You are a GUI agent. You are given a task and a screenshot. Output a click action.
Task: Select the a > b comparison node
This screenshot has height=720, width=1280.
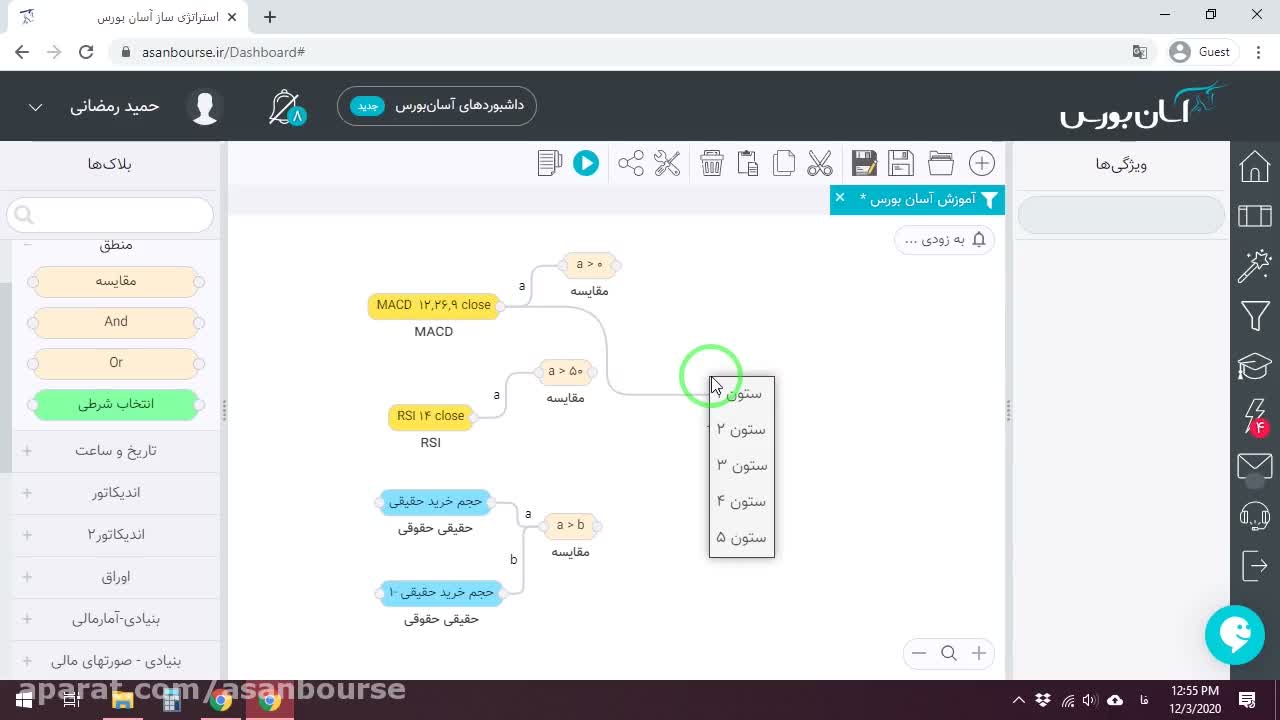[571, 525]
